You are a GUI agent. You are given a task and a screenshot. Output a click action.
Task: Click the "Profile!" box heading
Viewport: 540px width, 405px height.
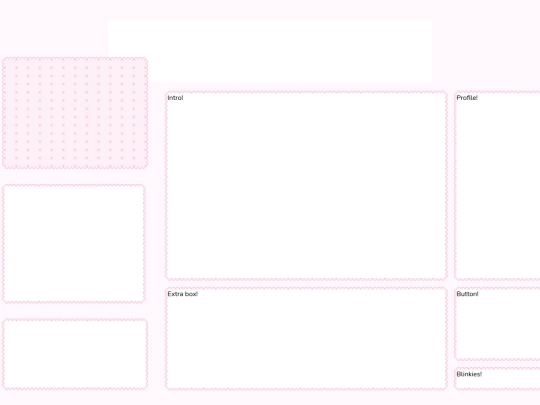(467, 98)
